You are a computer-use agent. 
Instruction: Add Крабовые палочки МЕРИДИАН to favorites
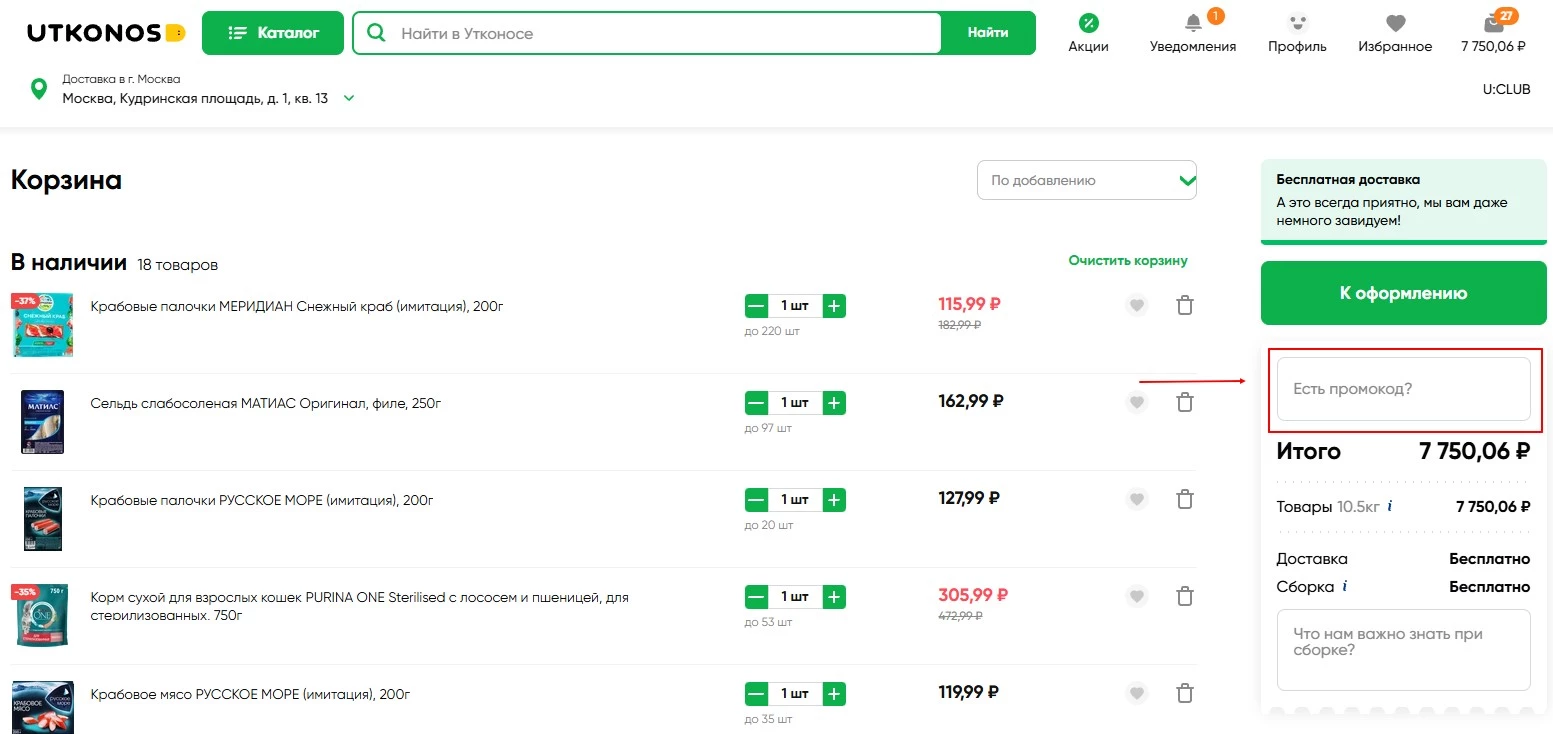click(1136, 306)
